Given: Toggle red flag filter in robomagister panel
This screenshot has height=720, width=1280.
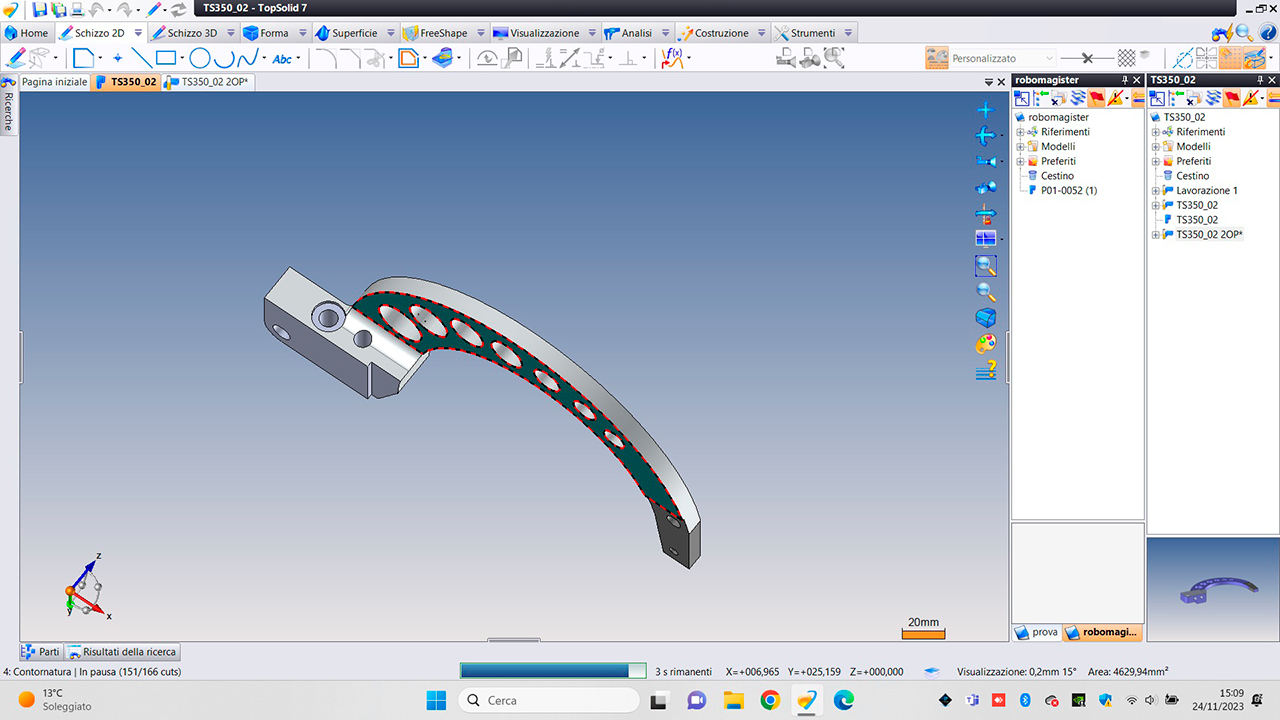Looking at the screenshot, I should pyautogui.click(x=1096, y=98).
